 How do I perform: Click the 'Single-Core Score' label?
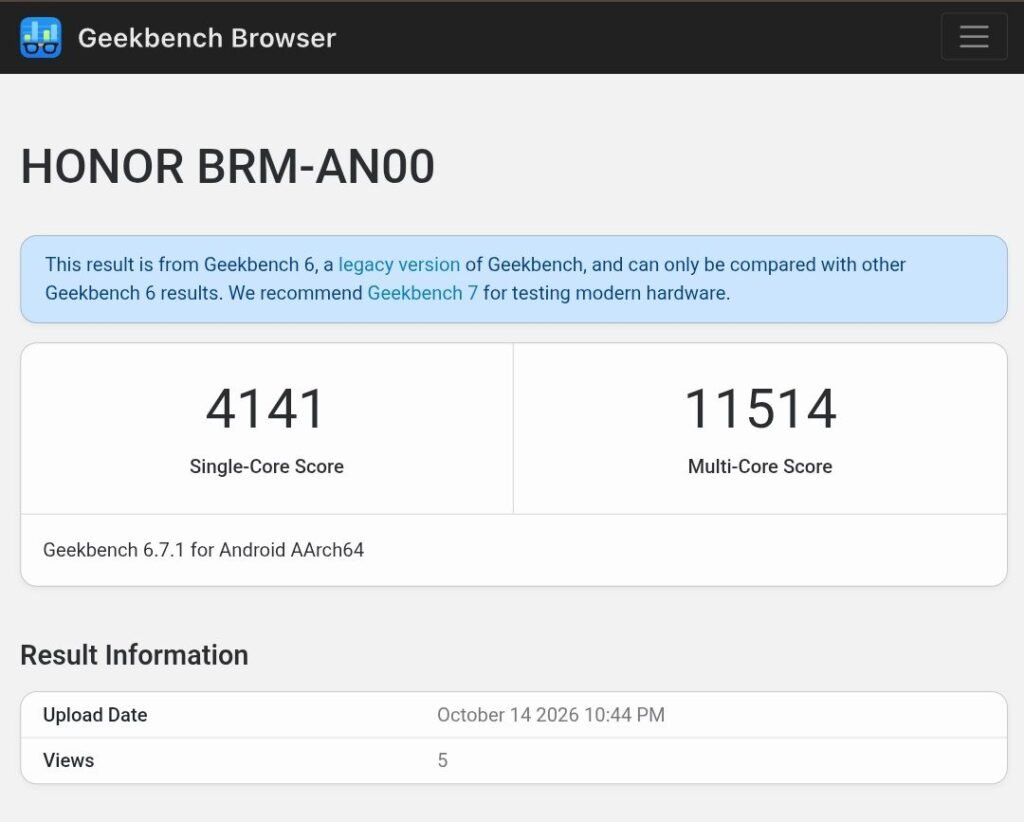(266, 466)
